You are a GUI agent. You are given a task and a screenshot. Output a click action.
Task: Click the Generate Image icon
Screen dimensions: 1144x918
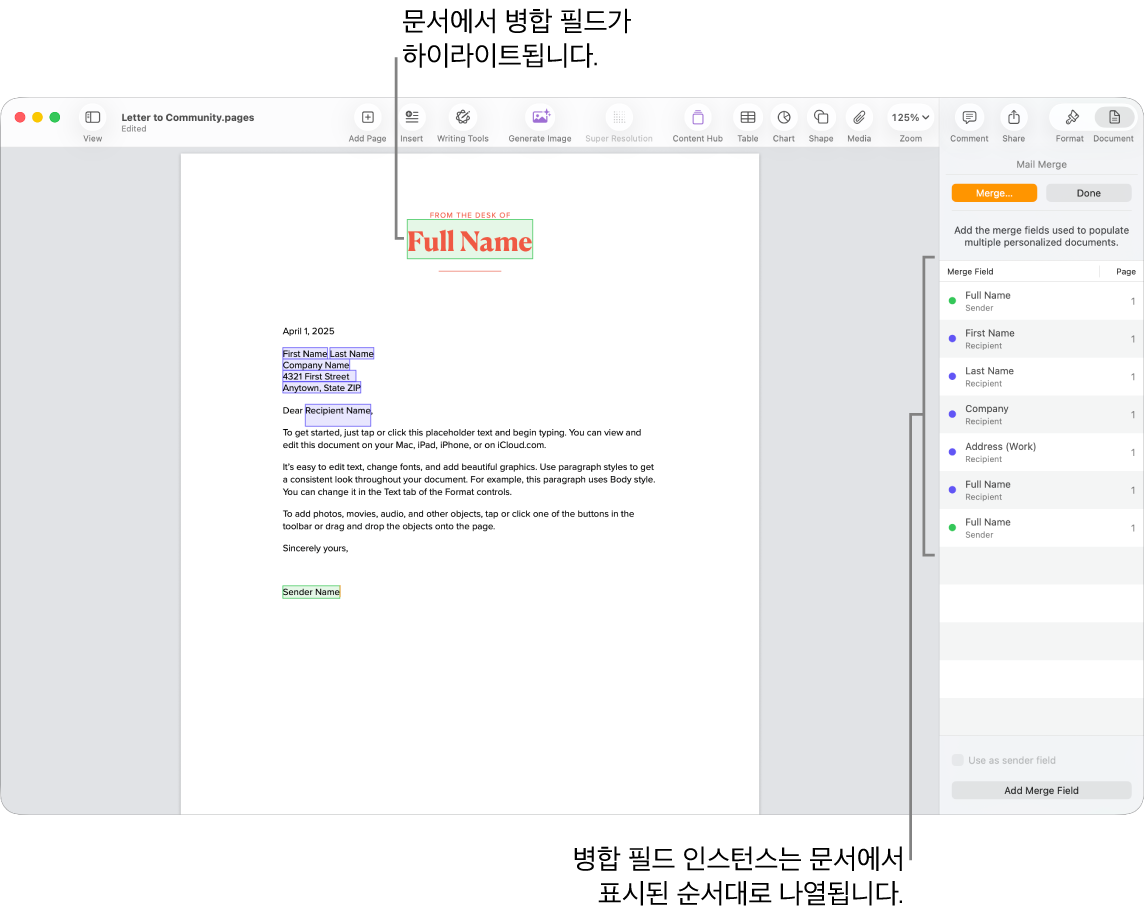point(540,117)
